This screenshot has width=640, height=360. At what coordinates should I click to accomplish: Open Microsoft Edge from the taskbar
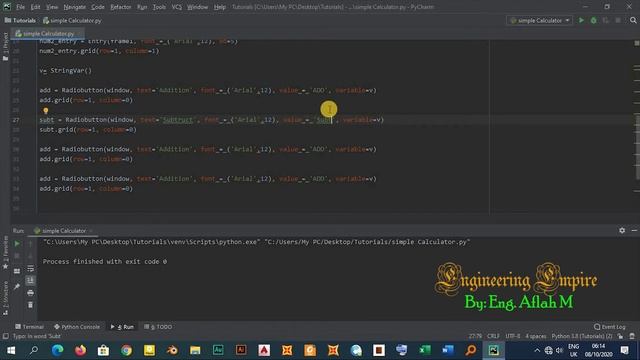(x=57, y=350)
